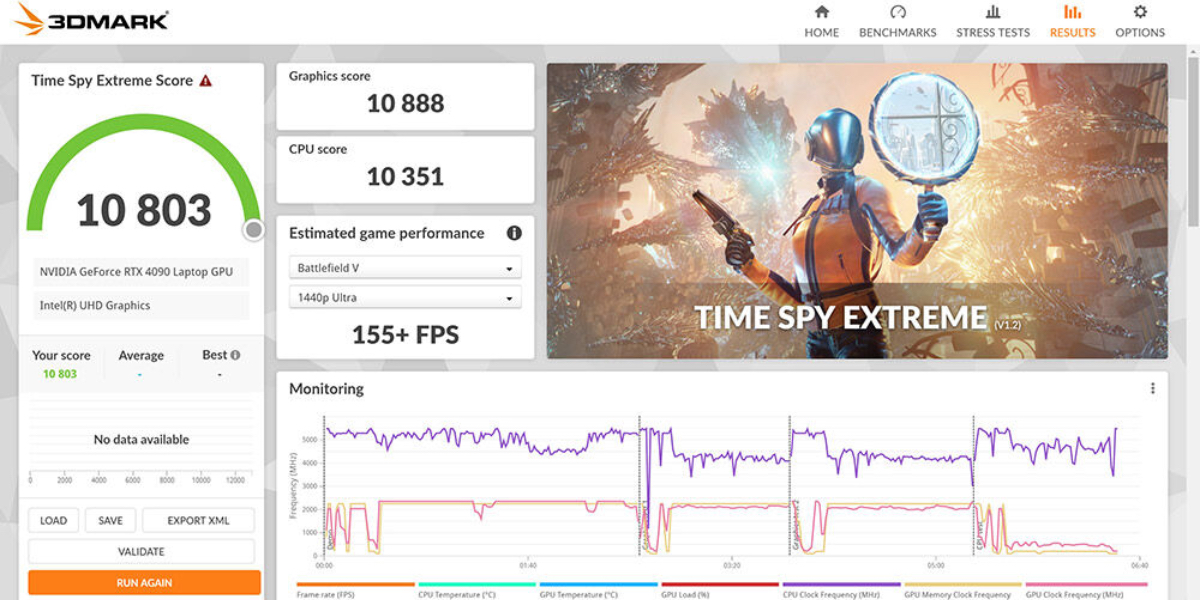Click the grey marker on the score gauge
This screenshot has width=1200, height=600.
pos(254,230)
